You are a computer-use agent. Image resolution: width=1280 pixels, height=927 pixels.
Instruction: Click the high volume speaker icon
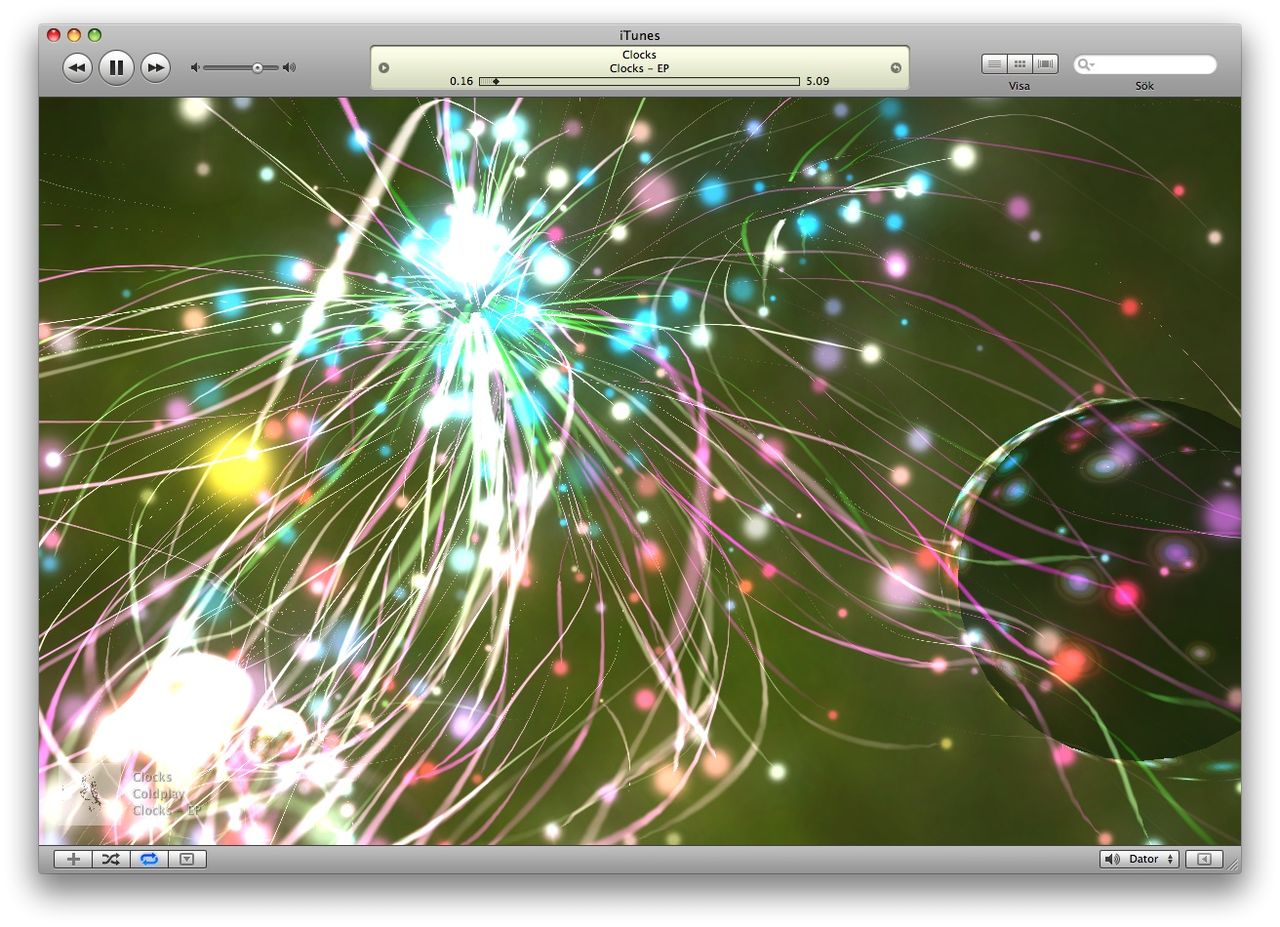point(289,68)
